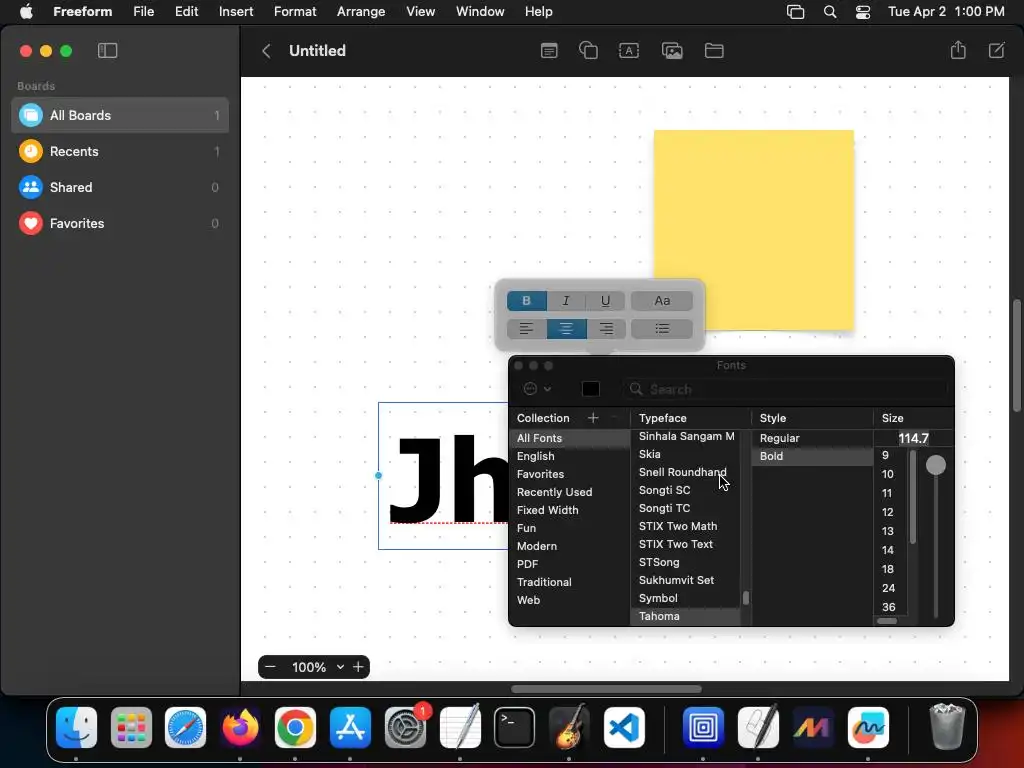Click the font size slider knob
This screenshot has width=1024, height=768.
936,465
